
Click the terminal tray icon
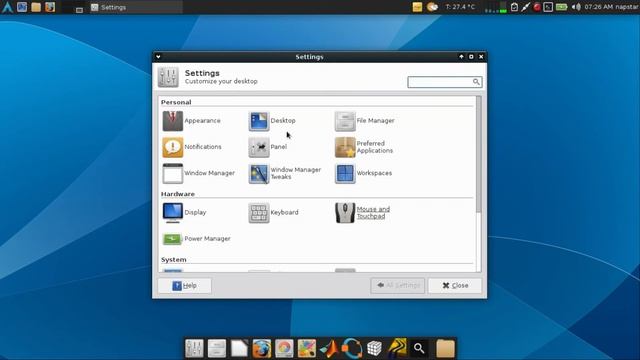point(548,7)
